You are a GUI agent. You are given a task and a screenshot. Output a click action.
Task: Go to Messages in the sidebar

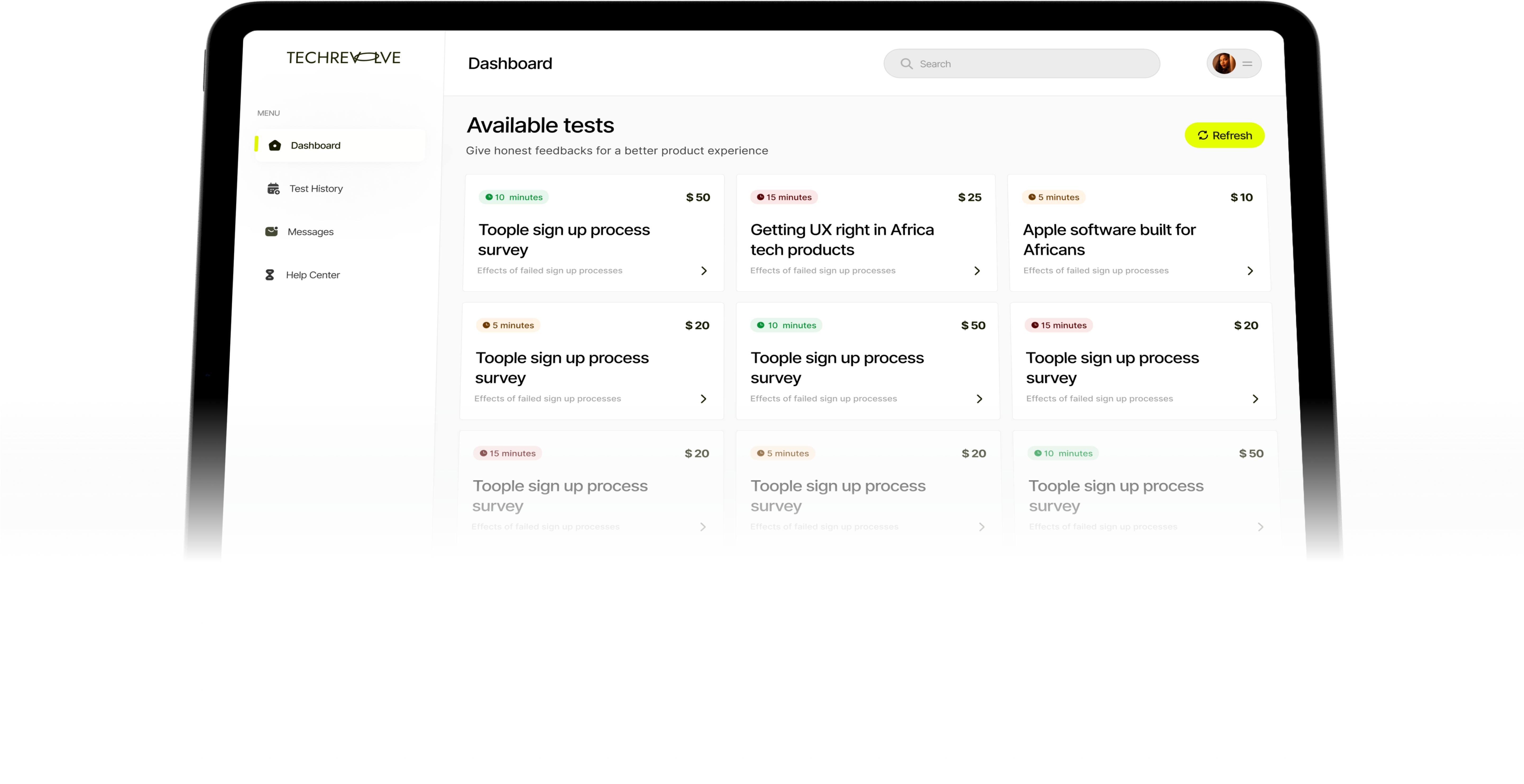coord(310,232)
